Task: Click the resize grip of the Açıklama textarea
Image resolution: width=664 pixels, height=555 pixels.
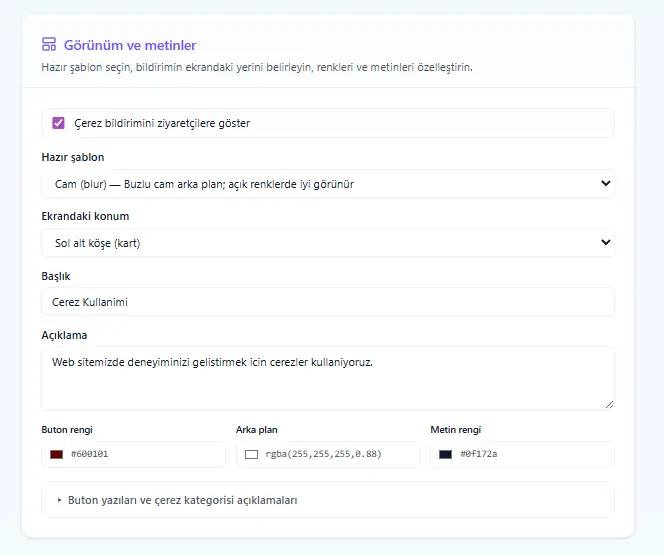Action: pos(609,405)
